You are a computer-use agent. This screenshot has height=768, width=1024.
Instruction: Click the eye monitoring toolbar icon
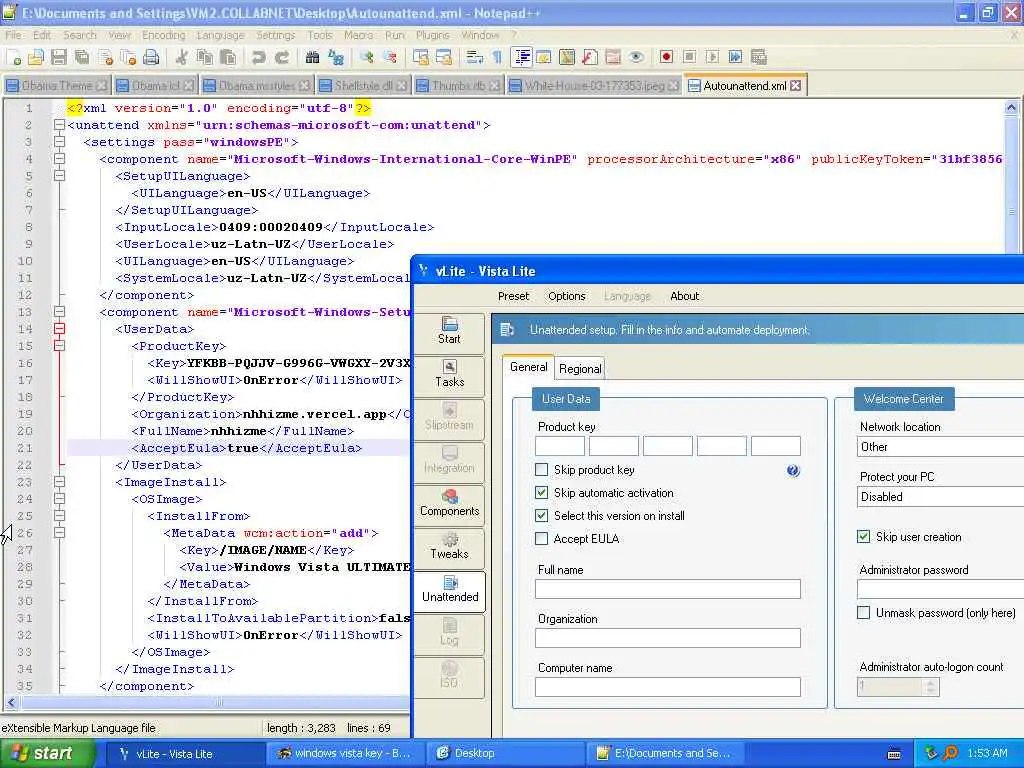[x=636, y=57]
